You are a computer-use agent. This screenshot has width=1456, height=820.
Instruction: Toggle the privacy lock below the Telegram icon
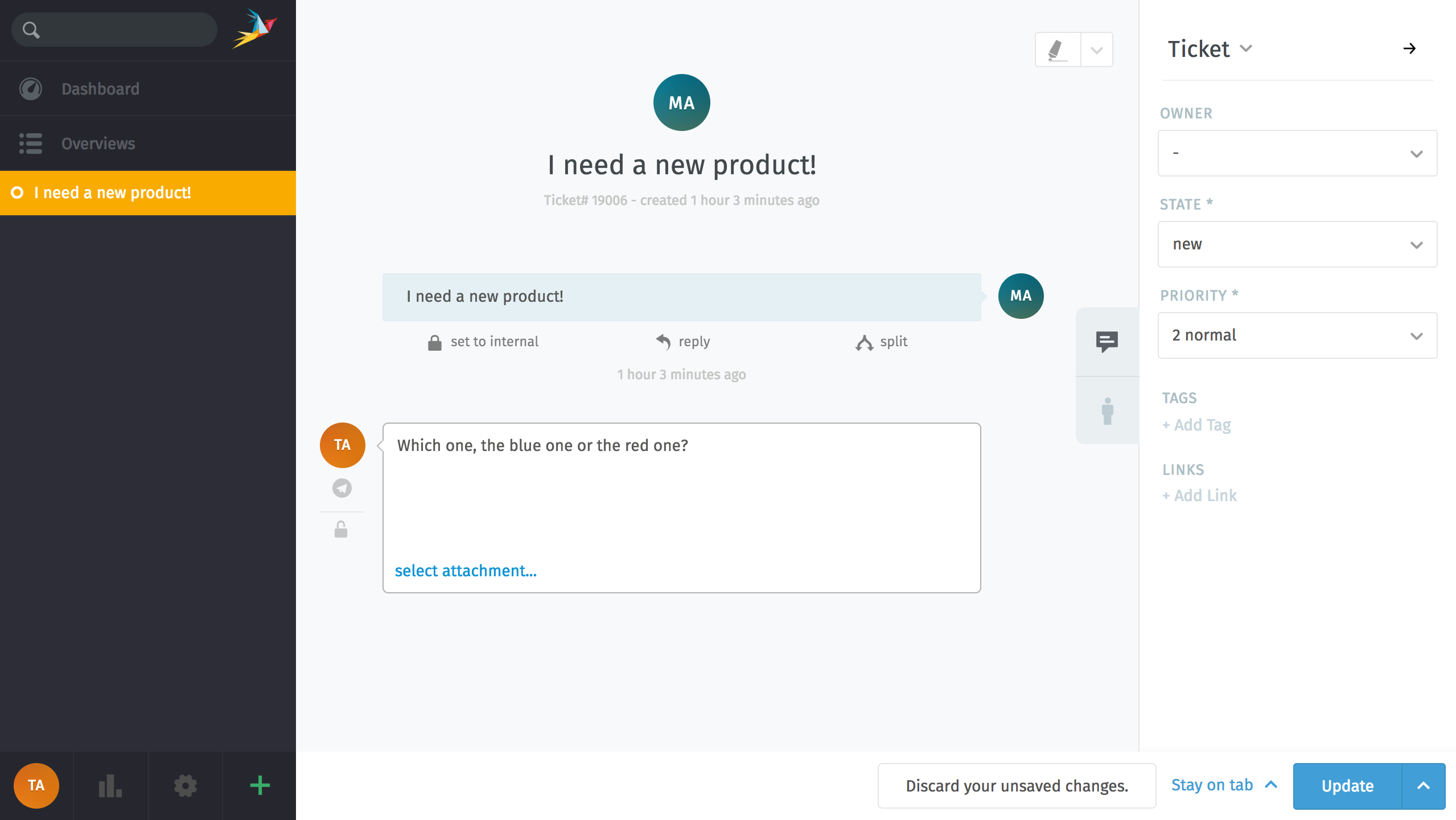pyautogui.click(x=340, y=530)
